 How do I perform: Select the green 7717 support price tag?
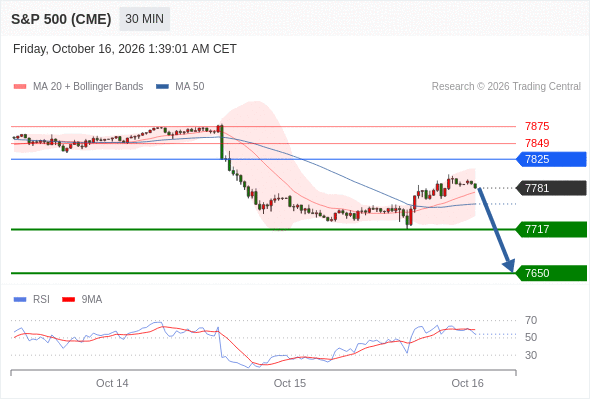[551, 229]
